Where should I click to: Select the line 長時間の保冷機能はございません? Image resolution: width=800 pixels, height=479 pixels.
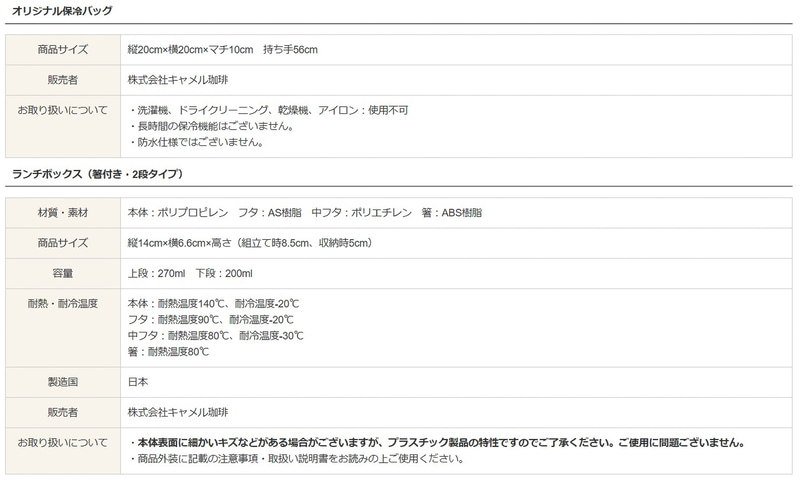[212, 126]
